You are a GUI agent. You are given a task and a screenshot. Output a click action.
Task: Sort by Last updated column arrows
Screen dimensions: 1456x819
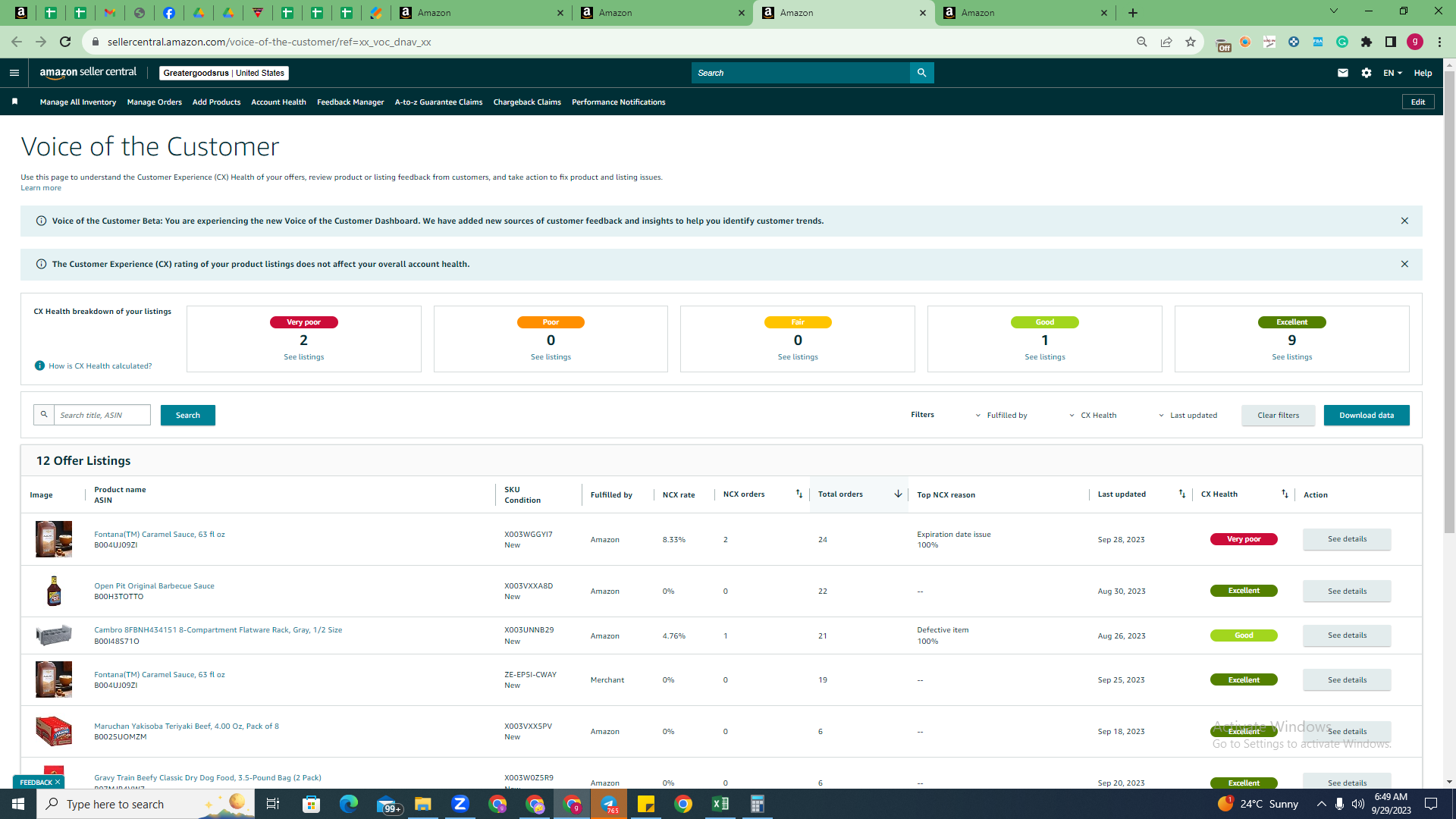tap(1181, 494)
